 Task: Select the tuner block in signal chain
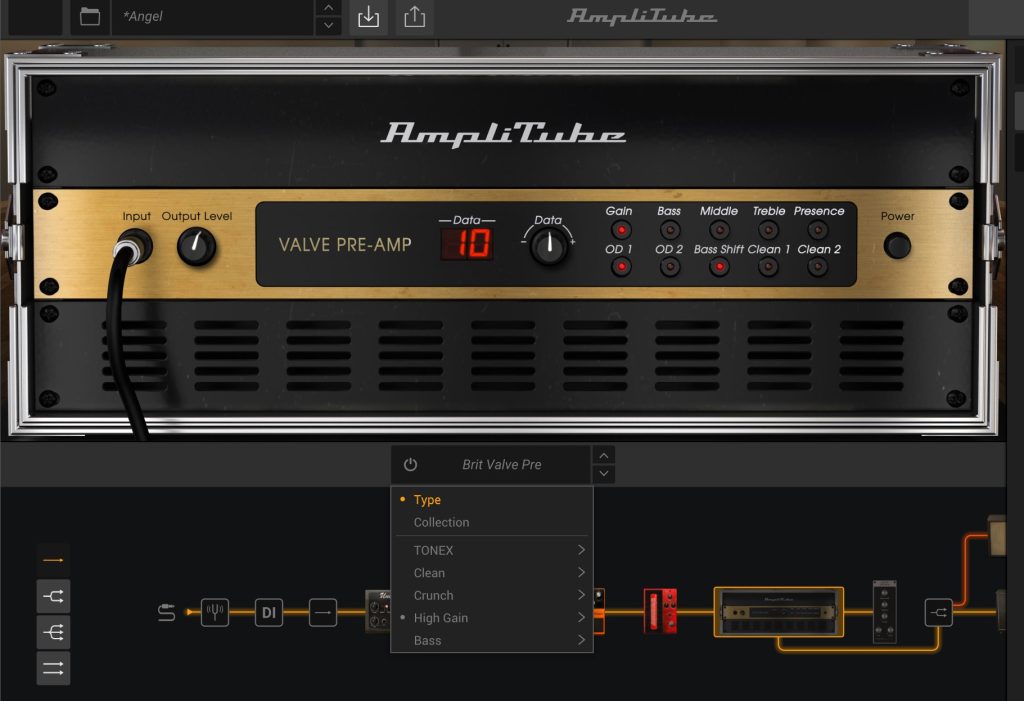point(215,612)
